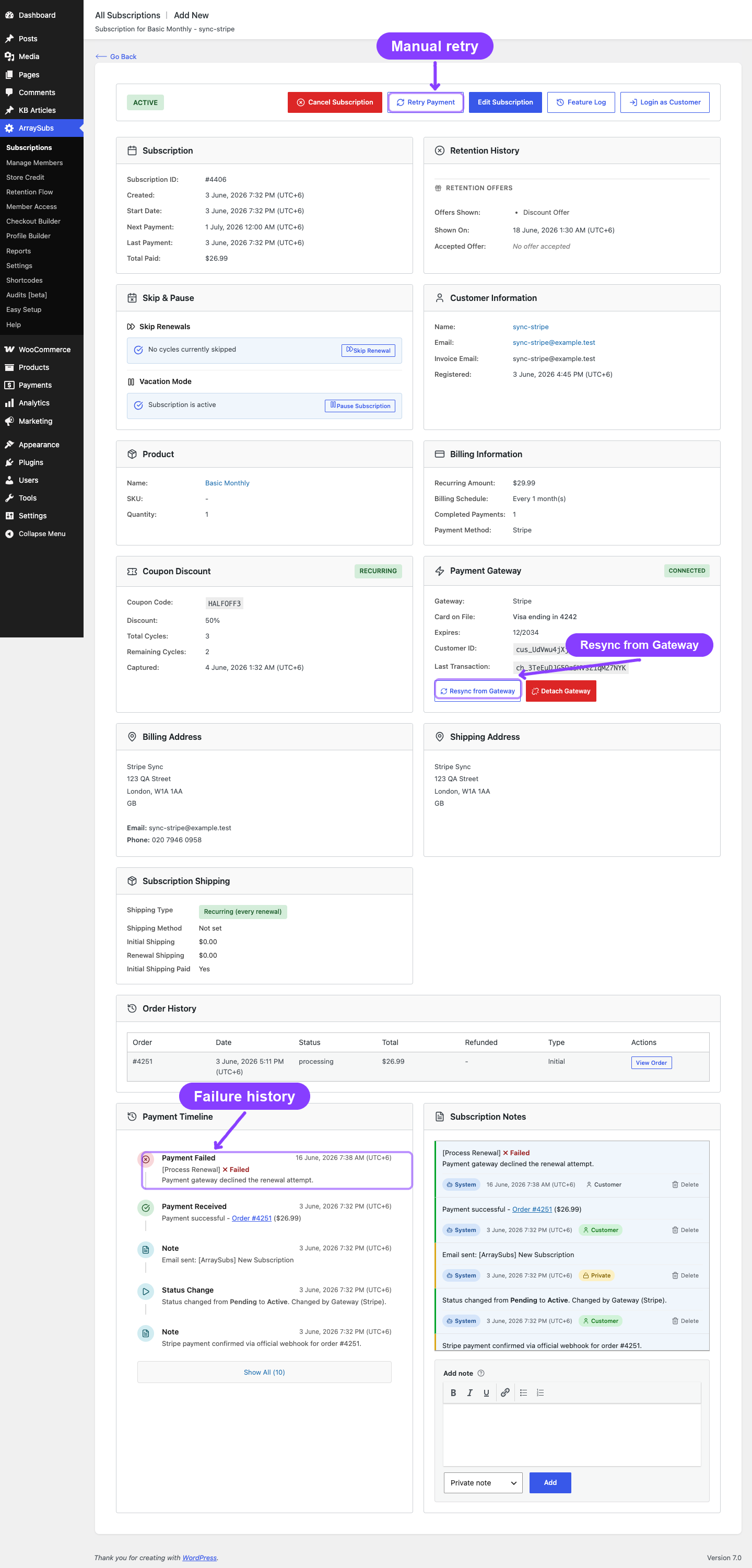Click Resync from Gateway button
The image size is (752, 1568).
point(478,691)
